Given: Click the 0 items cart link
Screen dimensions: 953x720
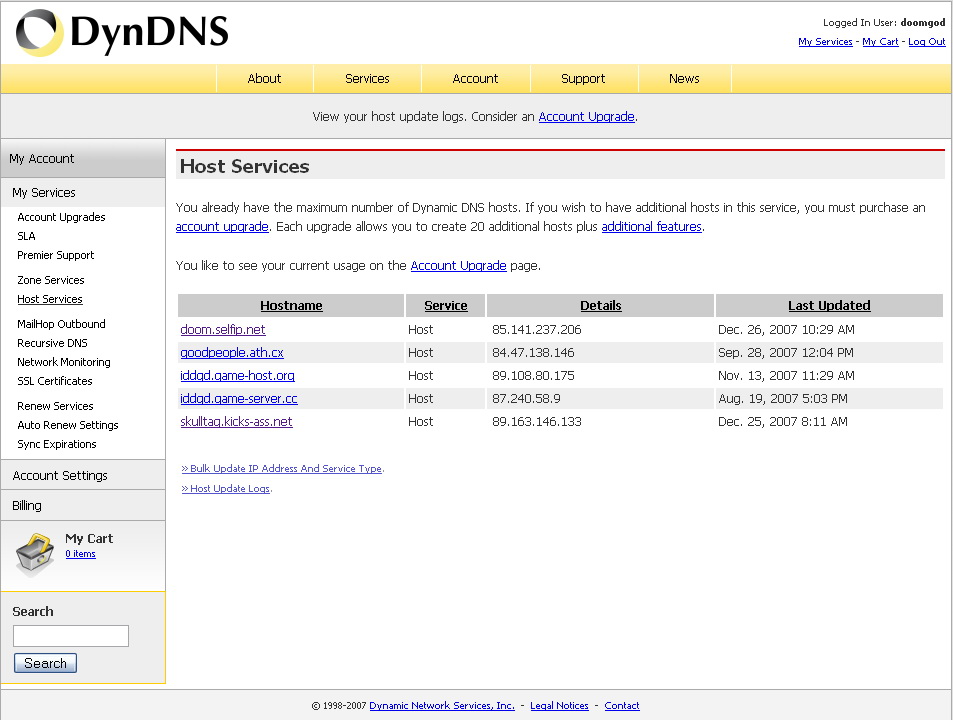Looking at the screenshot, I should pyautogui.click(x=81, y=554).
